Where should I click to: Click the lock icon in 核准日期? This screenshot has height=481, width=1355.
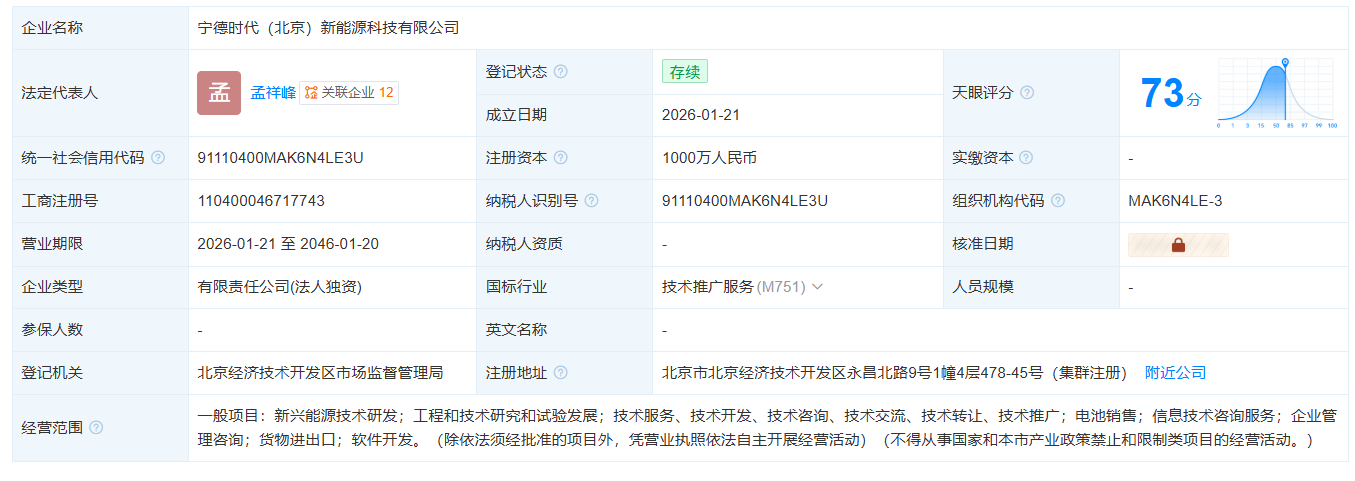[x=1178, y=245]
